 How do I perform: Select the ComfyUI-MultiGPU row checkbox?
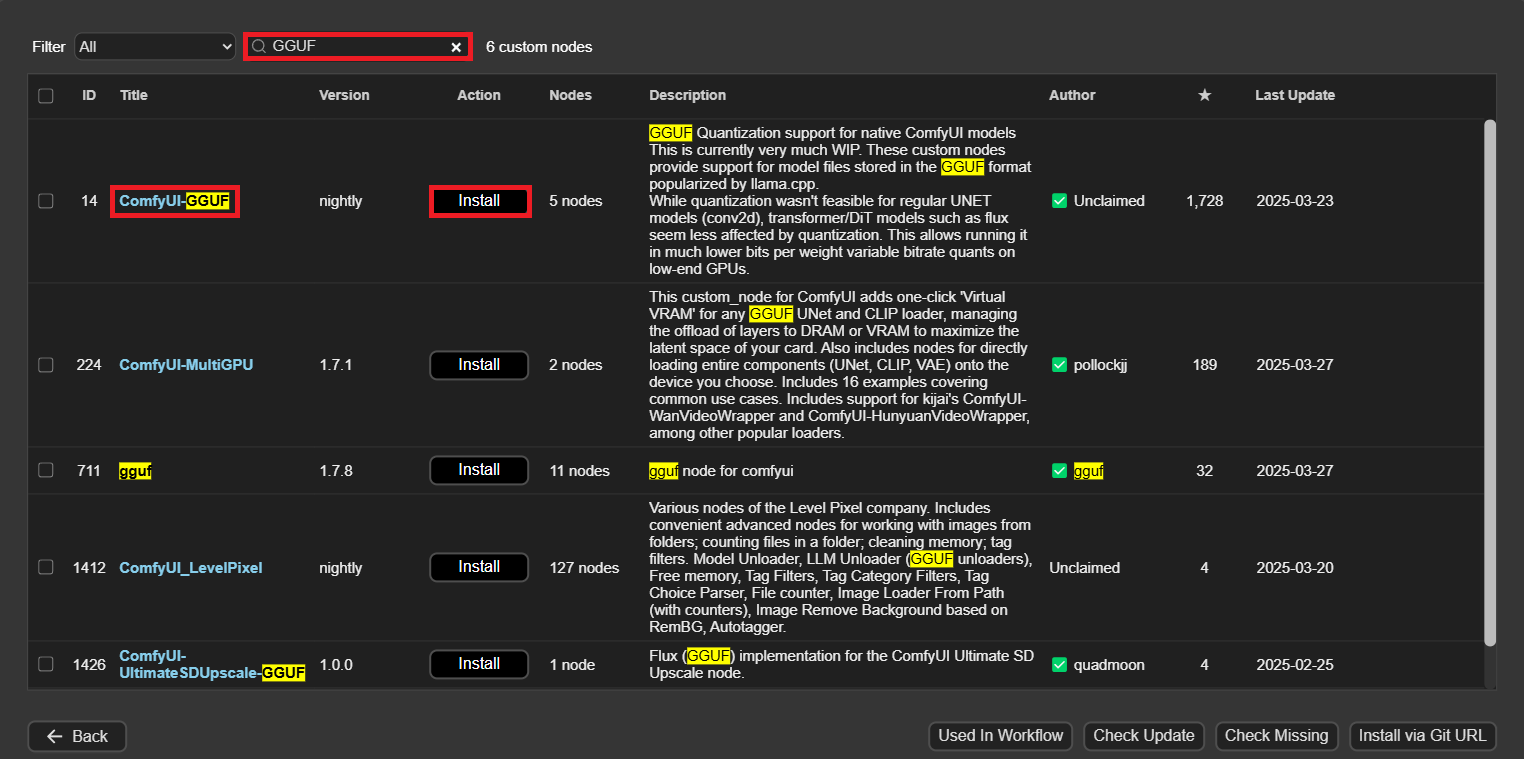(46, 365)
